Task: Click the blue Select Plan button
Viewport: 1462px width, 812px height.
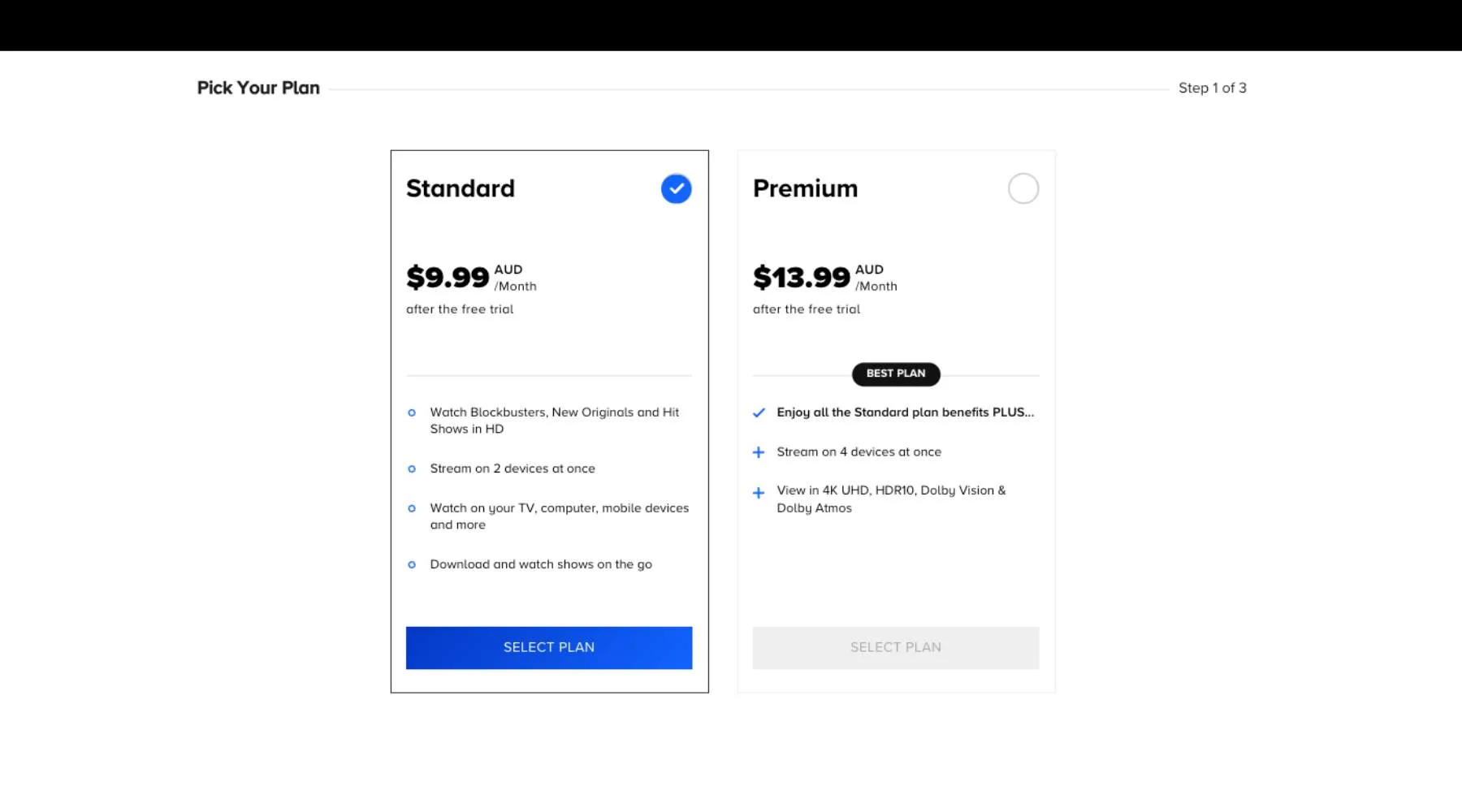Action: pyautogui.click(x=549, y=648)
